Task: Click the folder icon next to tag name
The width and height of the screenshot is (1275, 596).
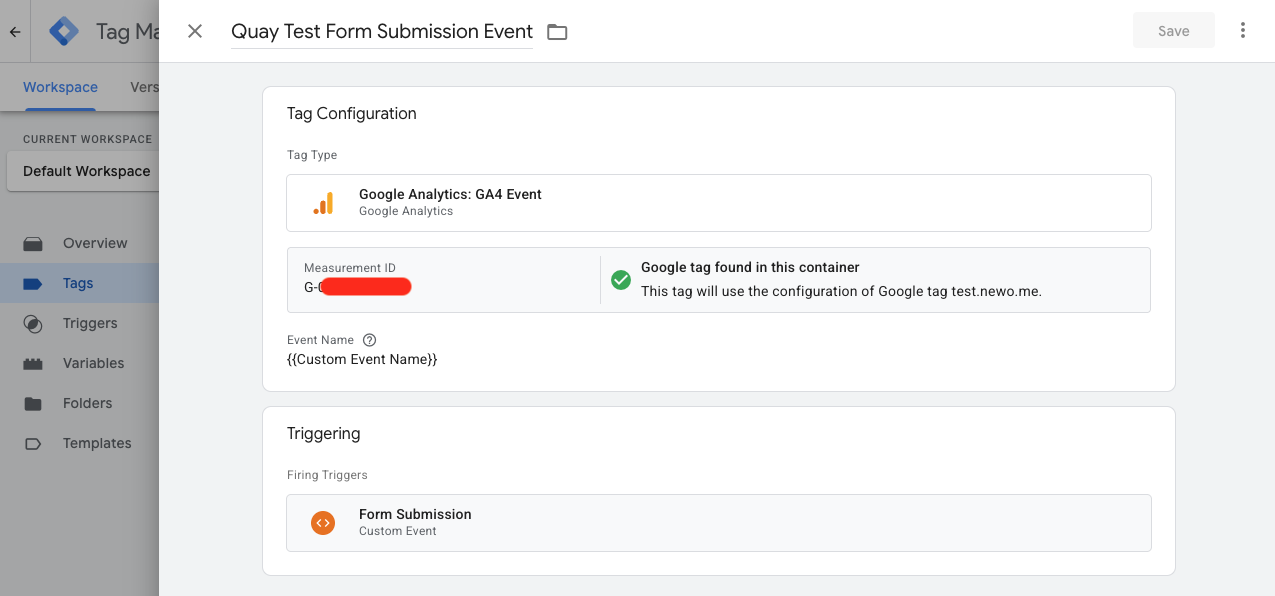Action: pyautogui.click(x=557, y=32)
